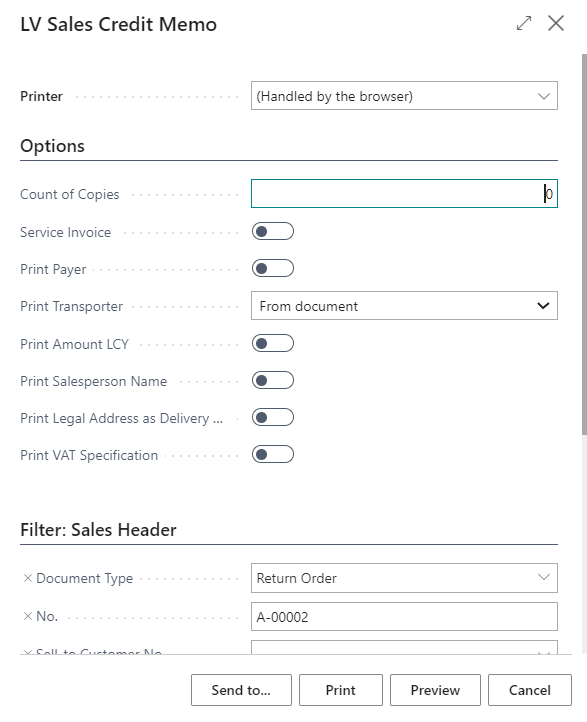Screen dimensions: 587x722
Task: Click the Preview button
Action: point(435,690)
